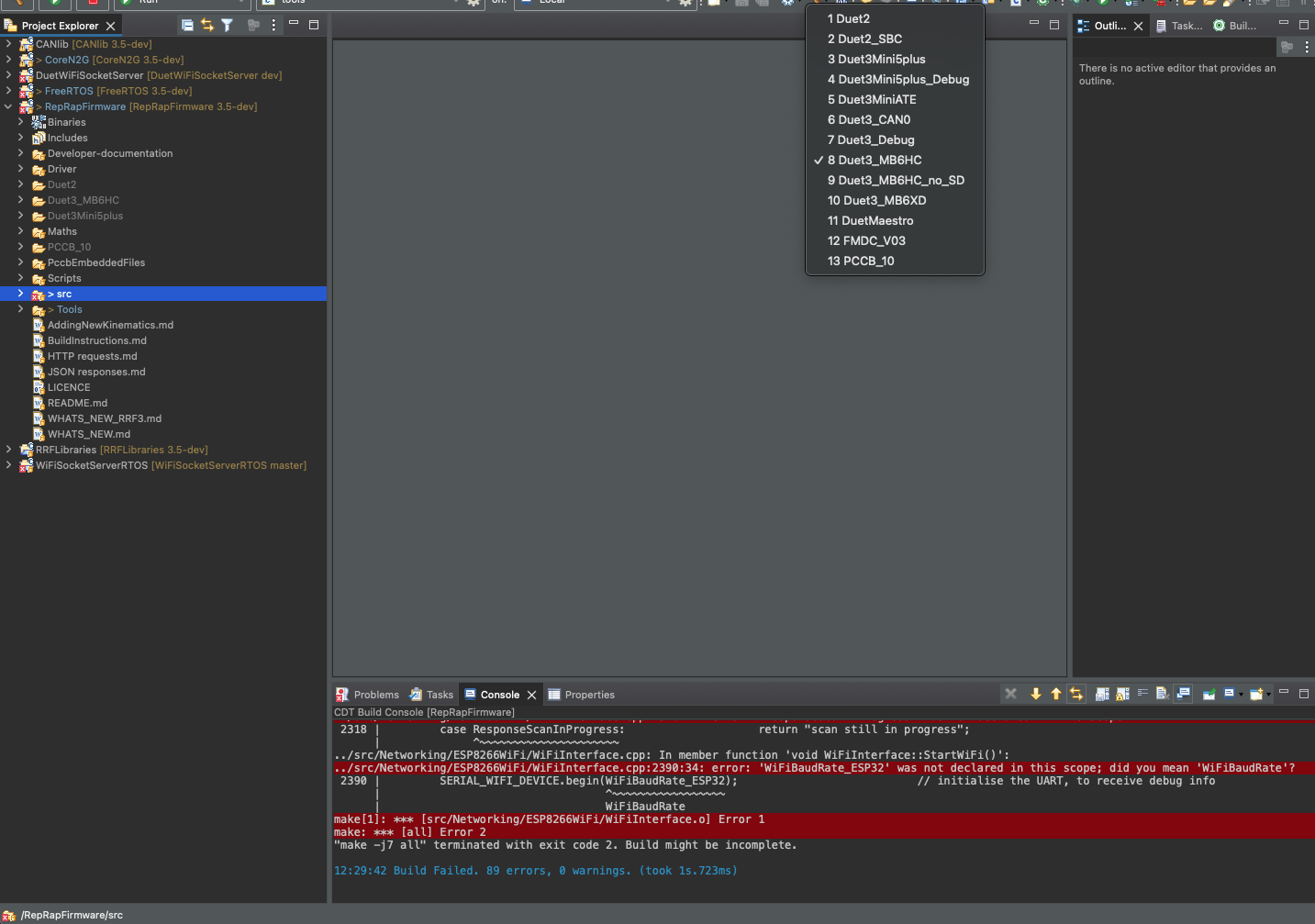The height and width of the screenshot is (924, 1315).
Task: Open dropdown arrow beside Display Selected Console
Action: click(1241, 695)
